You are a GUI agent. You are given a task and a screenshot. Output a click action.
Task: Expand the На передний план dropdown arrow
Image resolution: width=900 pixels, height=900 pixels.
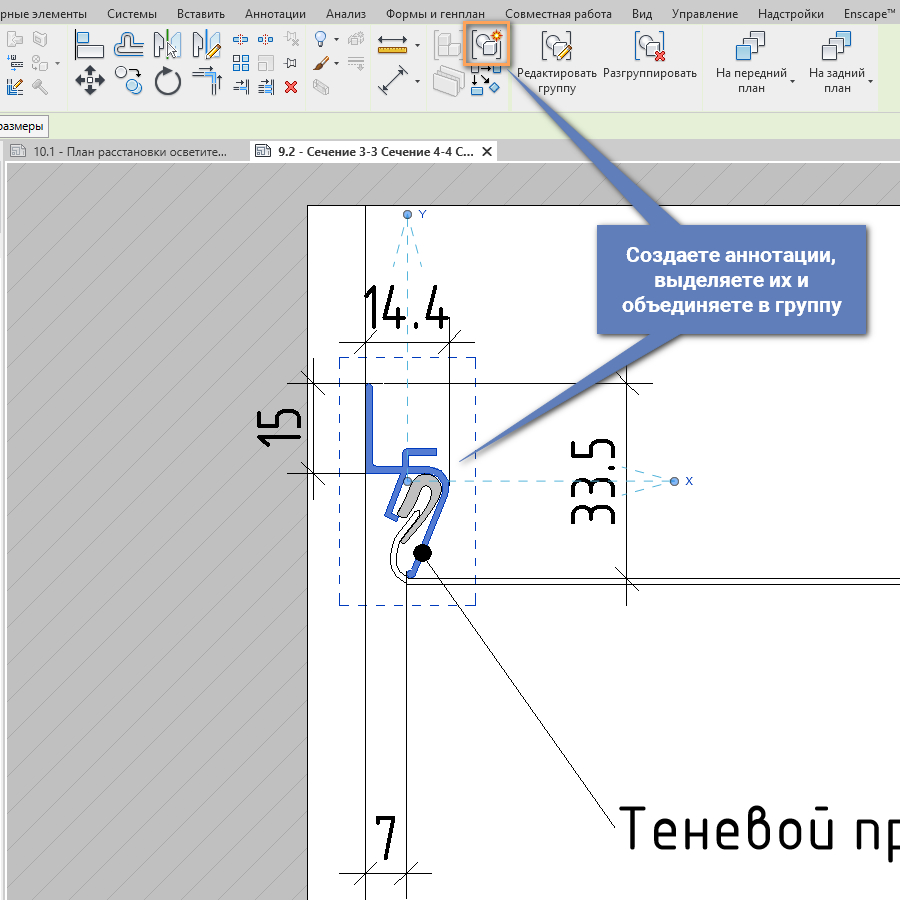[792, 81]
